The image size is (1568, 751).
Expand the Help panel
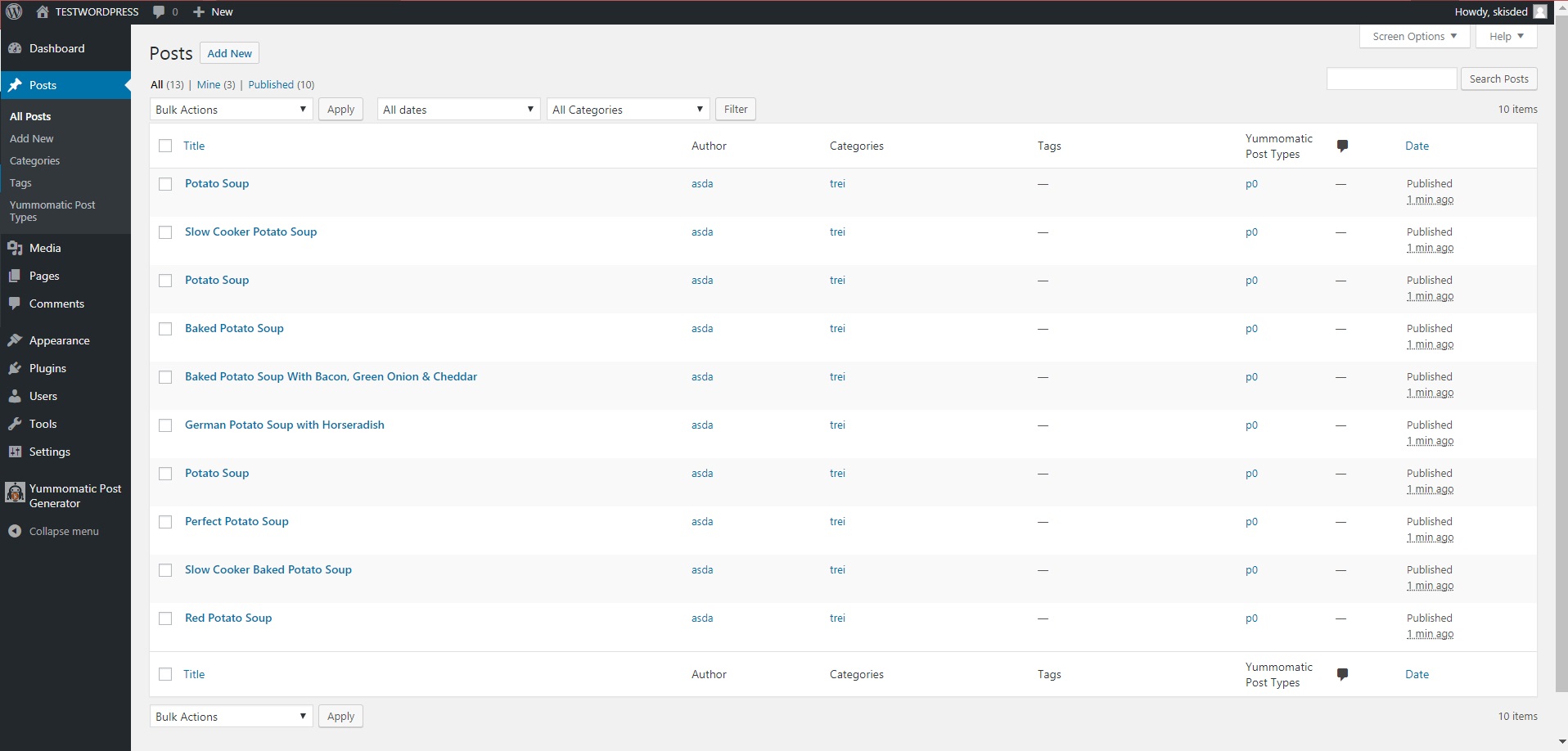tap(1507, 36)
